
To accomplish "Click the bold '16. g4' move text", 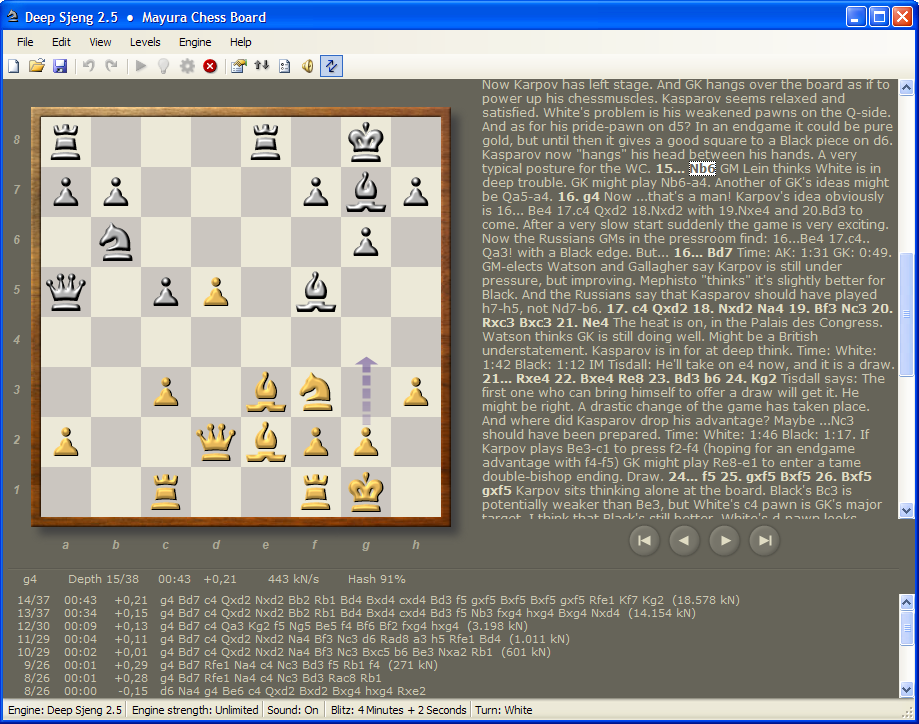I will click(577, 196).
